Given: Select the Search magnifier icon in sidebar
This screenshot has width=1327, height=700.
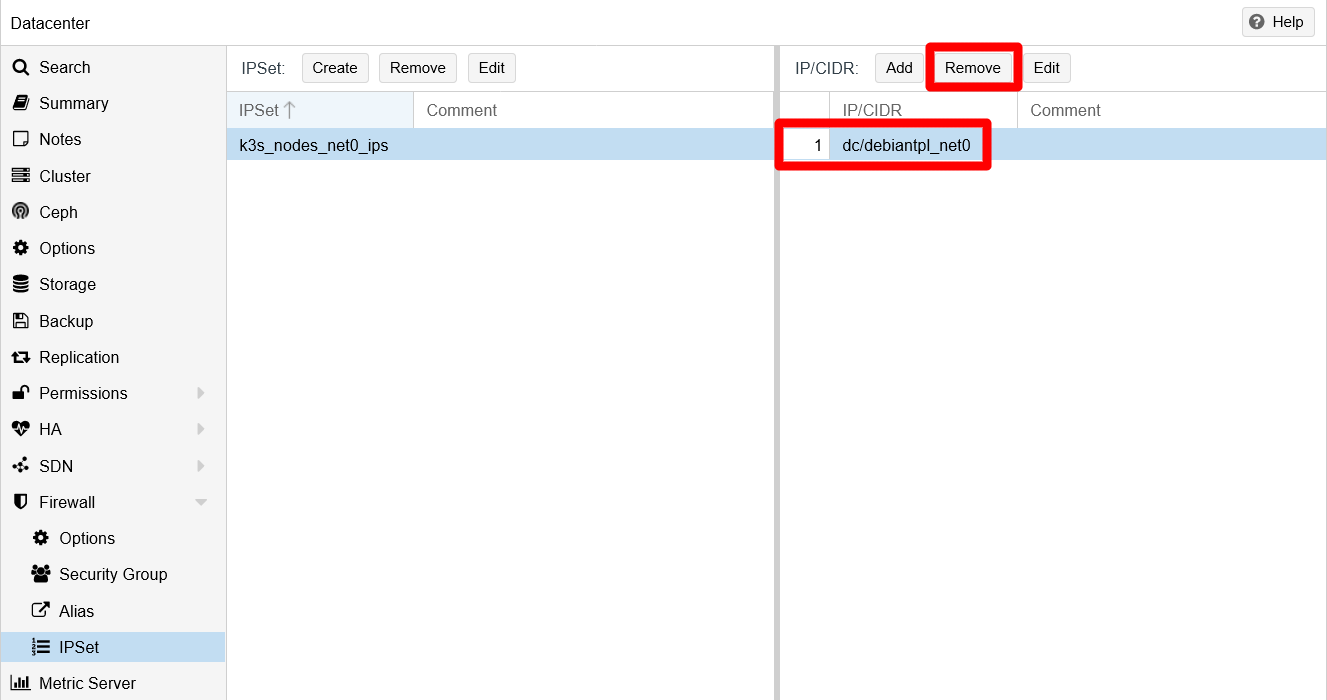Looking at the screenshot, I should tap(22, 67).
